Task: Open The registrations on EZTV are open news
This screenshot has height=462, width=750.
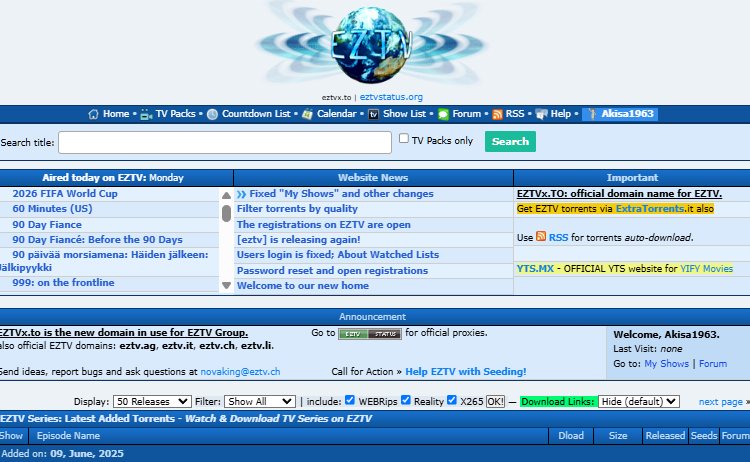Action: (x=324, y=225)
